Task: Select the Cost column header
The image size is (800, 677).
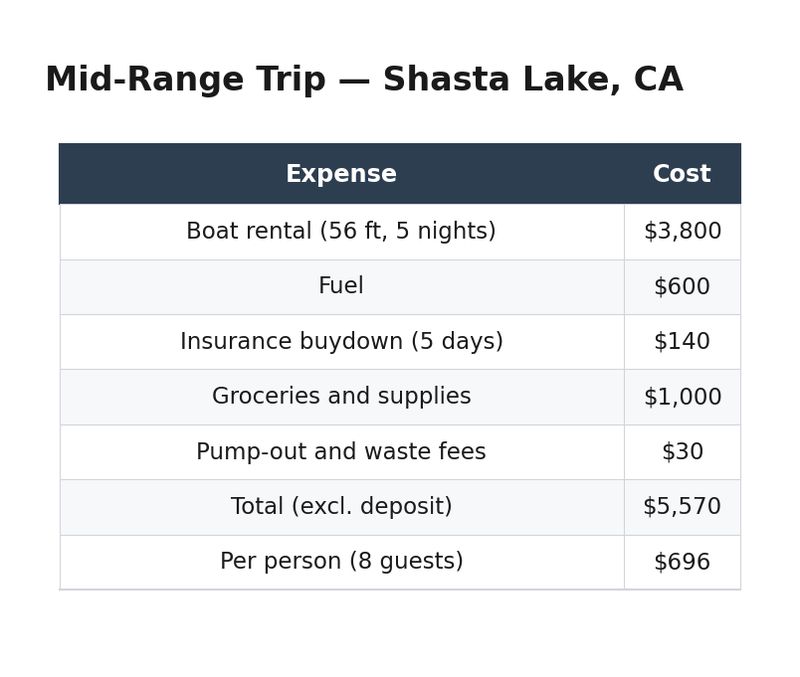Action: [682, 174]
